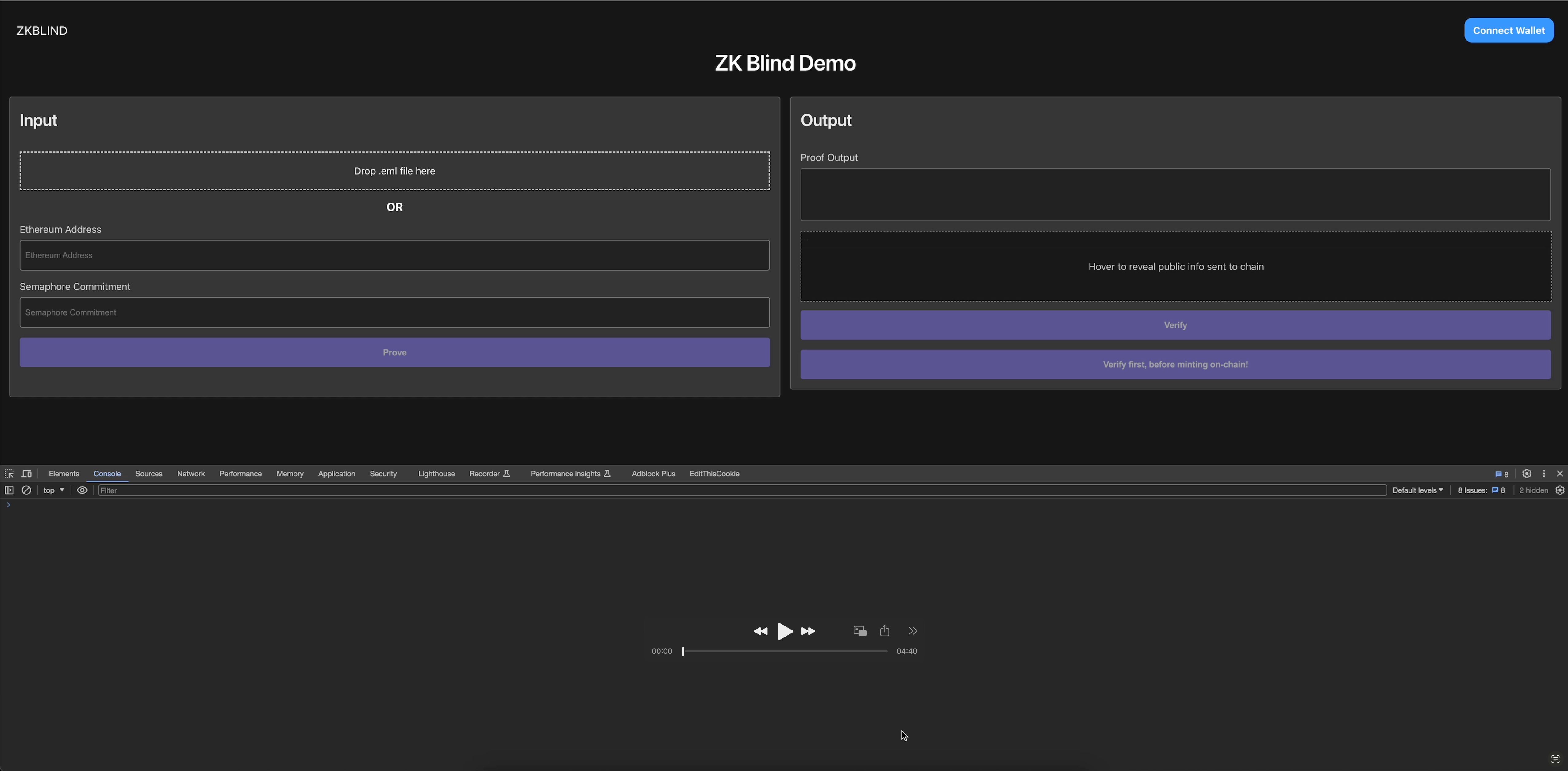Close the DevTools panel
The width and height of the screenshot is (1568, 771).
point(1559,473)
